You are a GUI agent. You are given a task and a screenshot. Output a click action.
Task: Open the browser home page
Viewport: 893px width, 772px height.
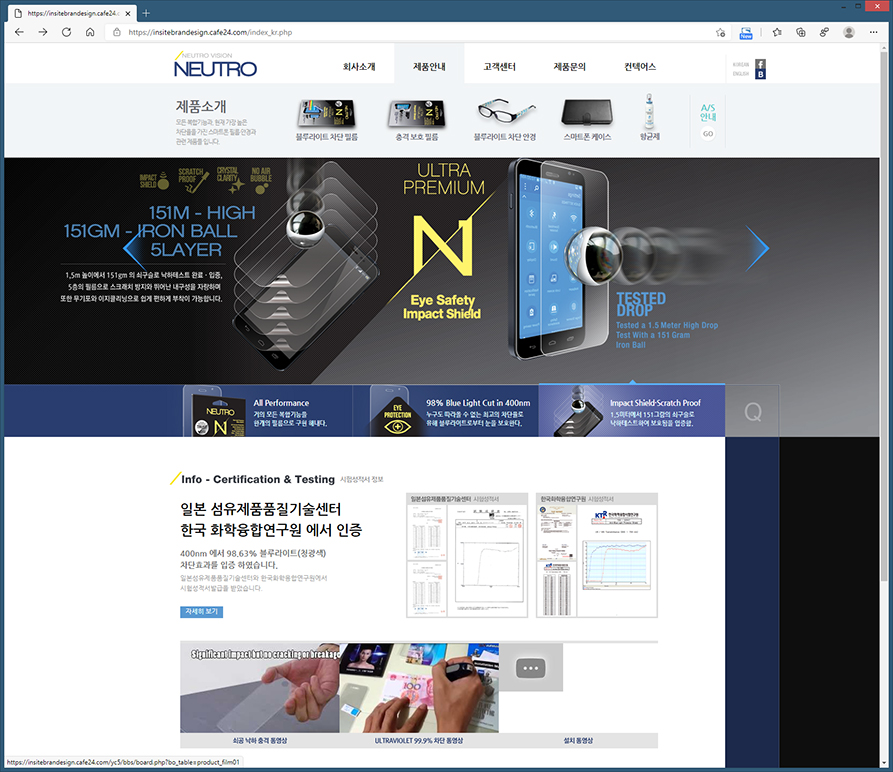(x=90, y=32)
